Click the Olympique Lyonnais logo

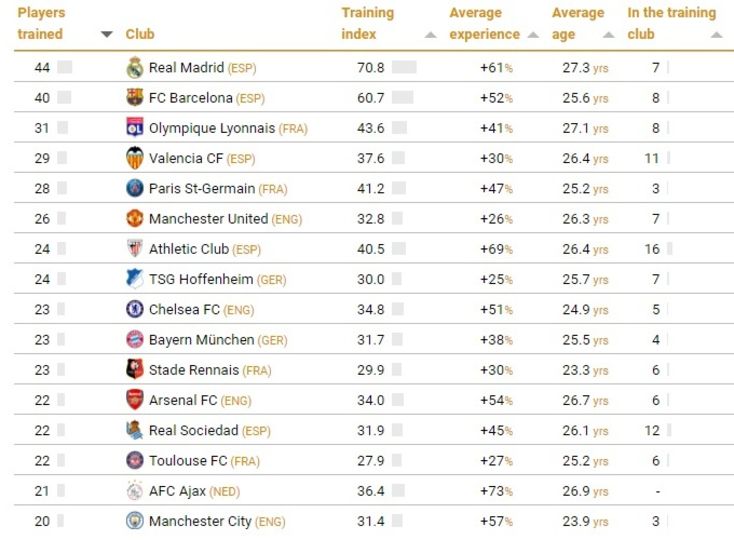point(135,128)
